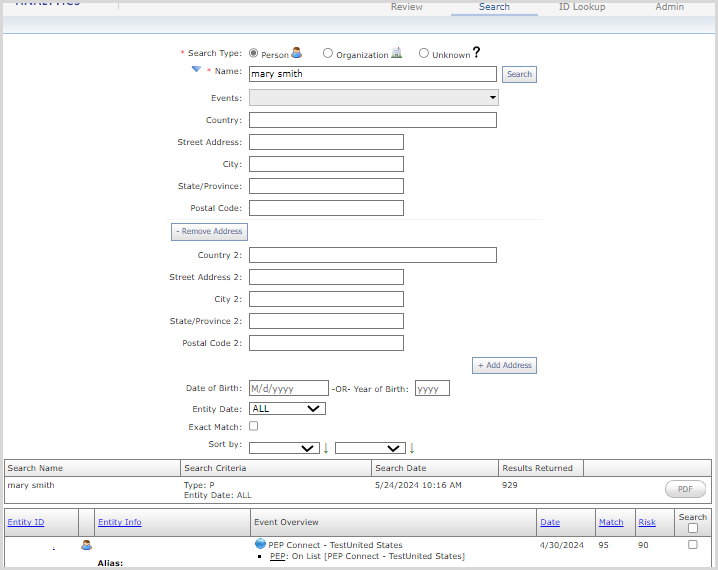Click the blue globe PEP Connect icon
The width and height of the screenshot is (718, 570).
point(261,544)
